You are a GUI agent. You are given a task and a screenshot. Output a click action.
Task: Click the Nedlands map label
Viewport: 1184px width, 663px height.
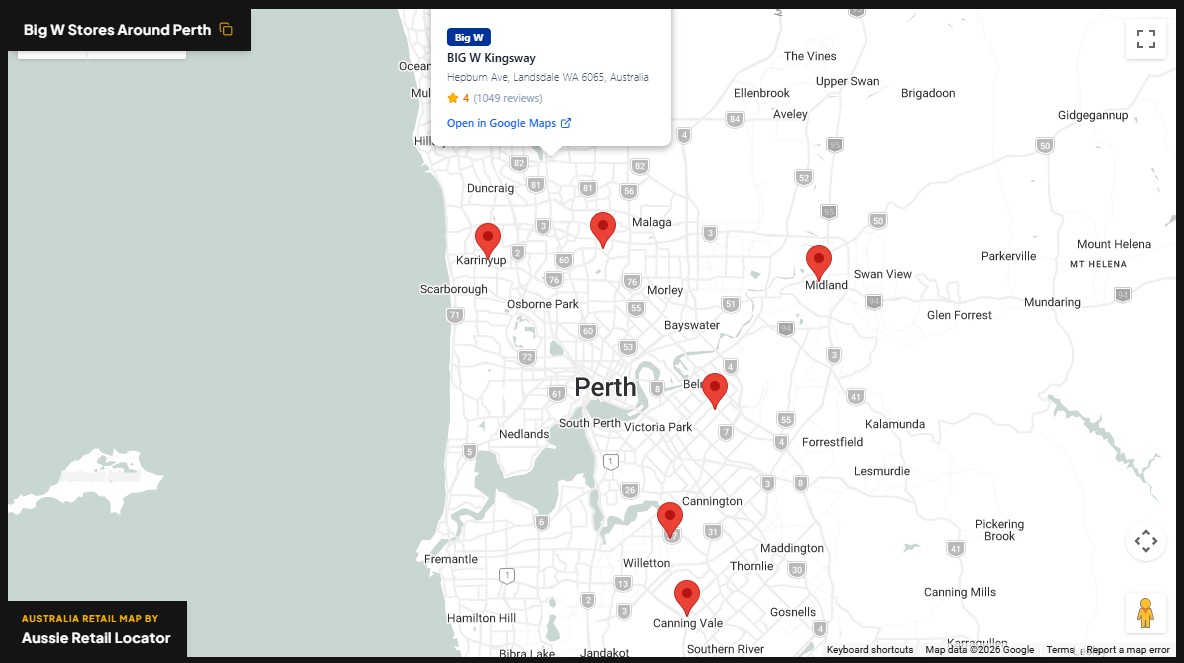(x=524, y=434)
